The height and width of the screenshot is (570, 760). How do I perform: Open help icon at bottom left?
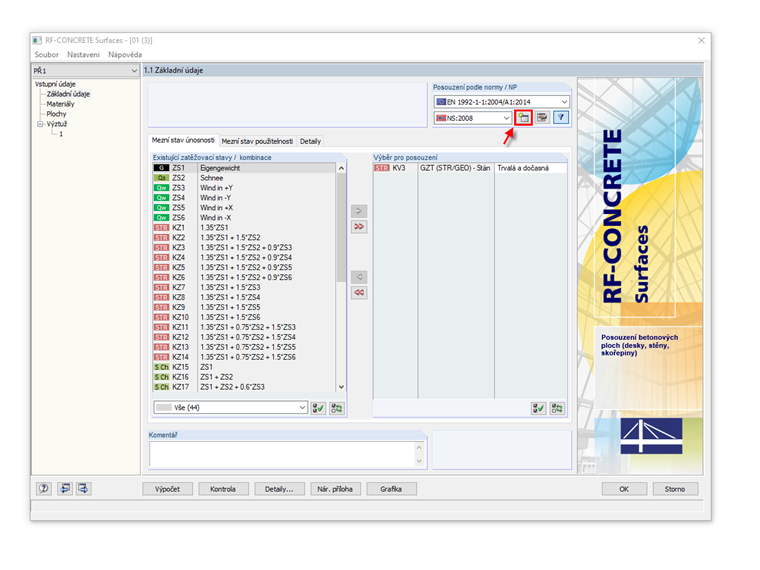click(x=44, y=489)
